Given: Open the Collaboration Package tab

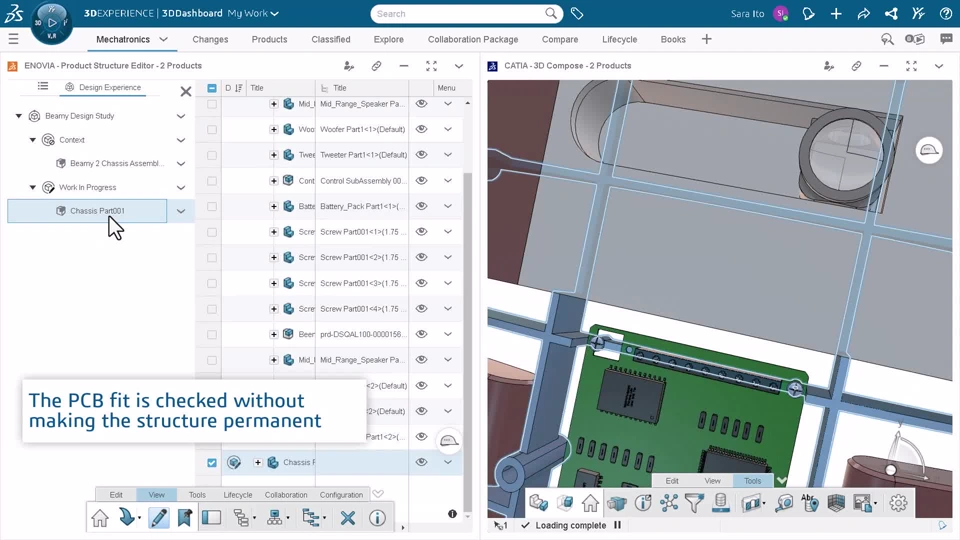Looking at the screenshot, I should (x=473, y=39).
